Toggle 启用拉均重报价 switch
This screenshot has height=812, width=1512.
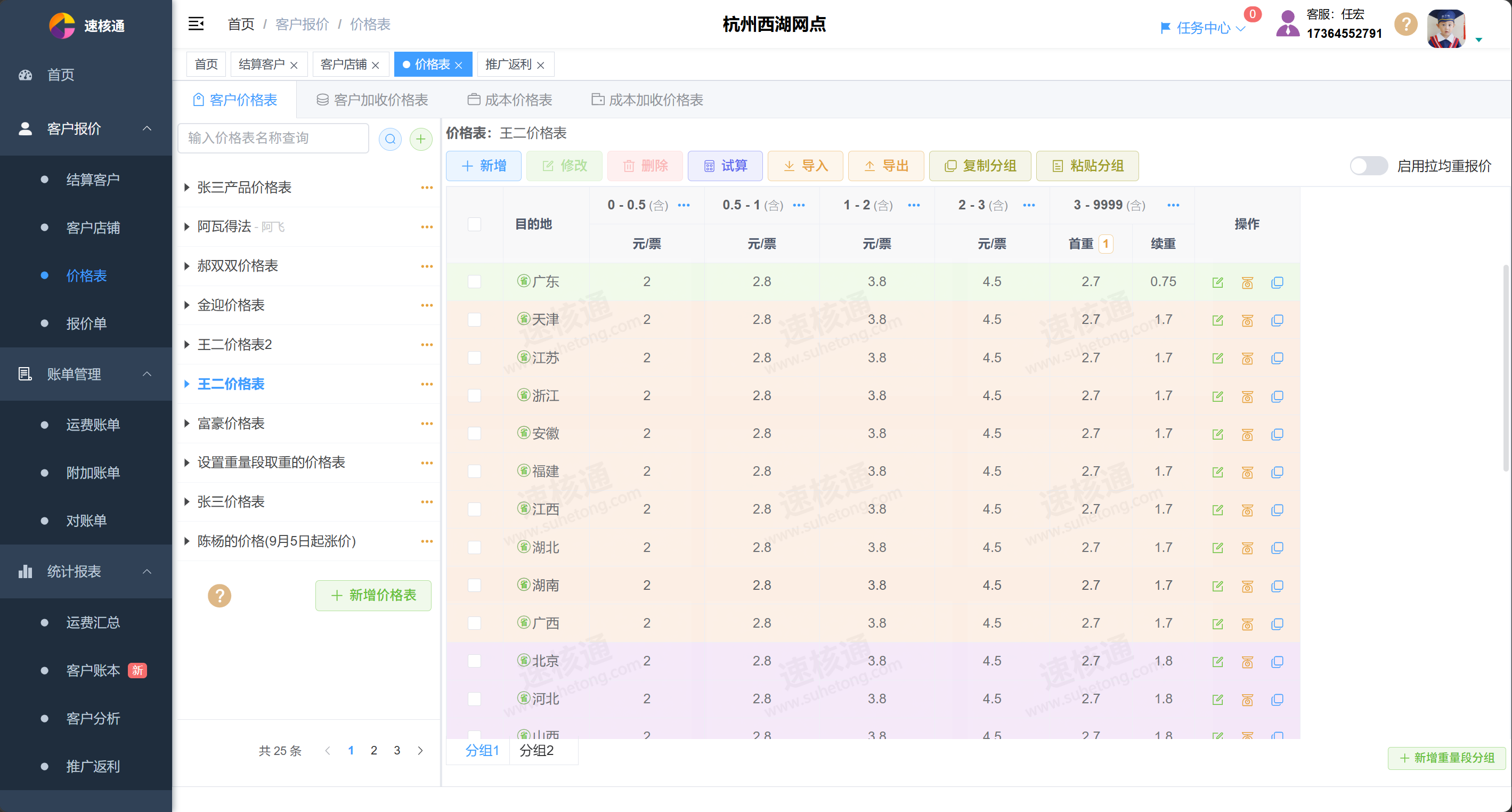1368,166
